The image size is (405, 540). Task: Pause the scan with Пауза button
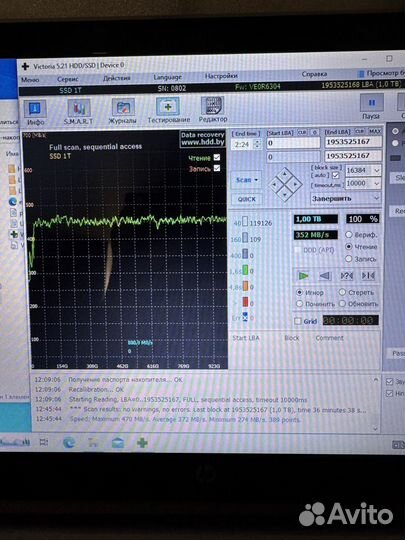coord(372,107)
